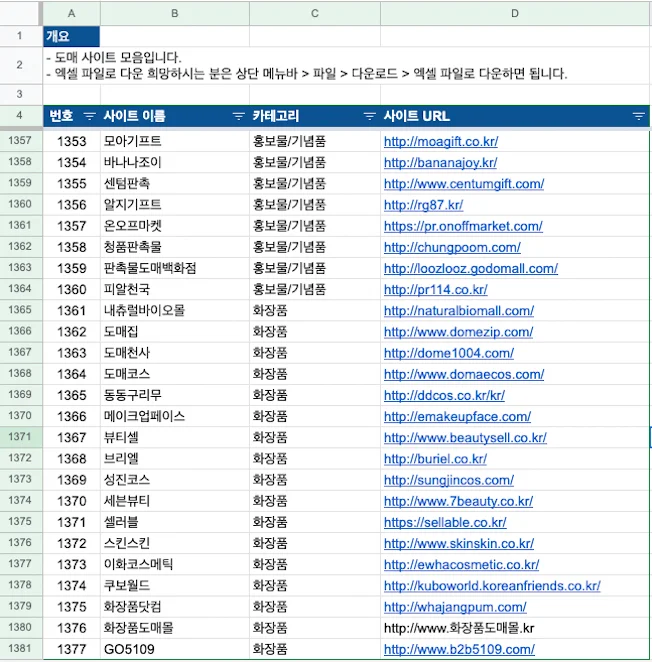Open the www.domaecos.com link

[x=464, y=374]
